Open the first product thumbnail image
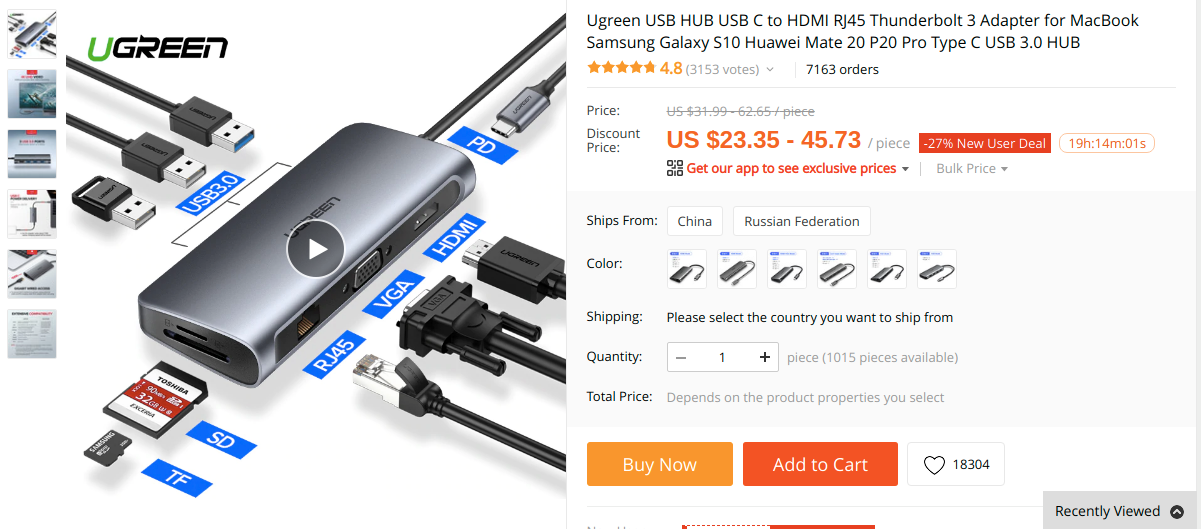1201x529 pixels. pyautogui.click(x=32, y=34)
